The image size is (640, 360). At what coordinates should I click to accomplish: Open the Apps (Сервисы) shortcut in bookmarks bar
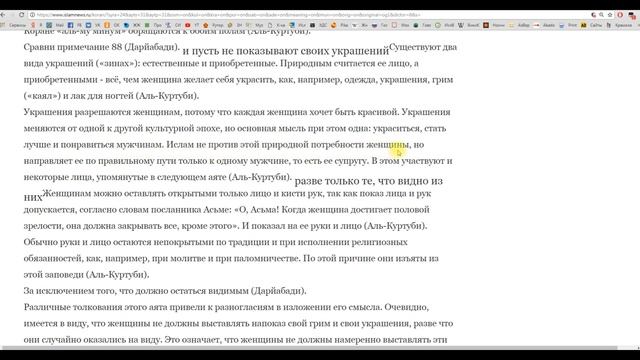point(14,25)
